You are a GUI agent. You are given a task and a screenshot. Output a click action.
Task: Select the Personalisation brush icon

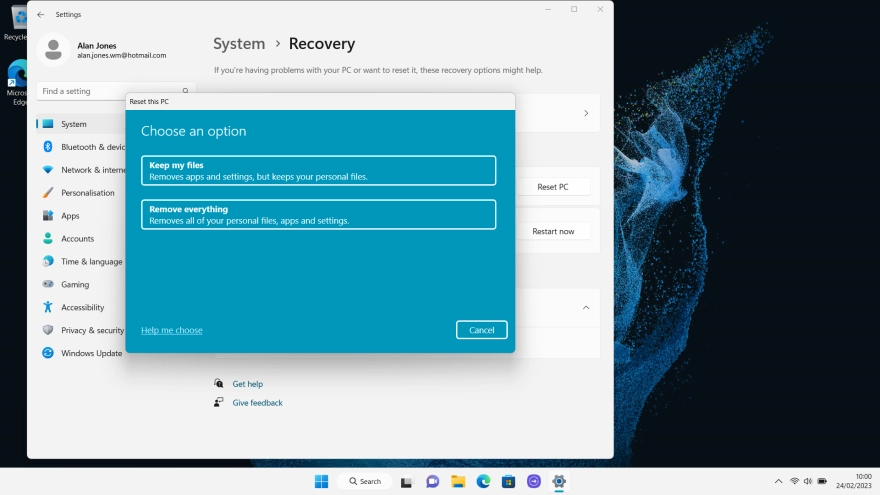pos(47,193)
